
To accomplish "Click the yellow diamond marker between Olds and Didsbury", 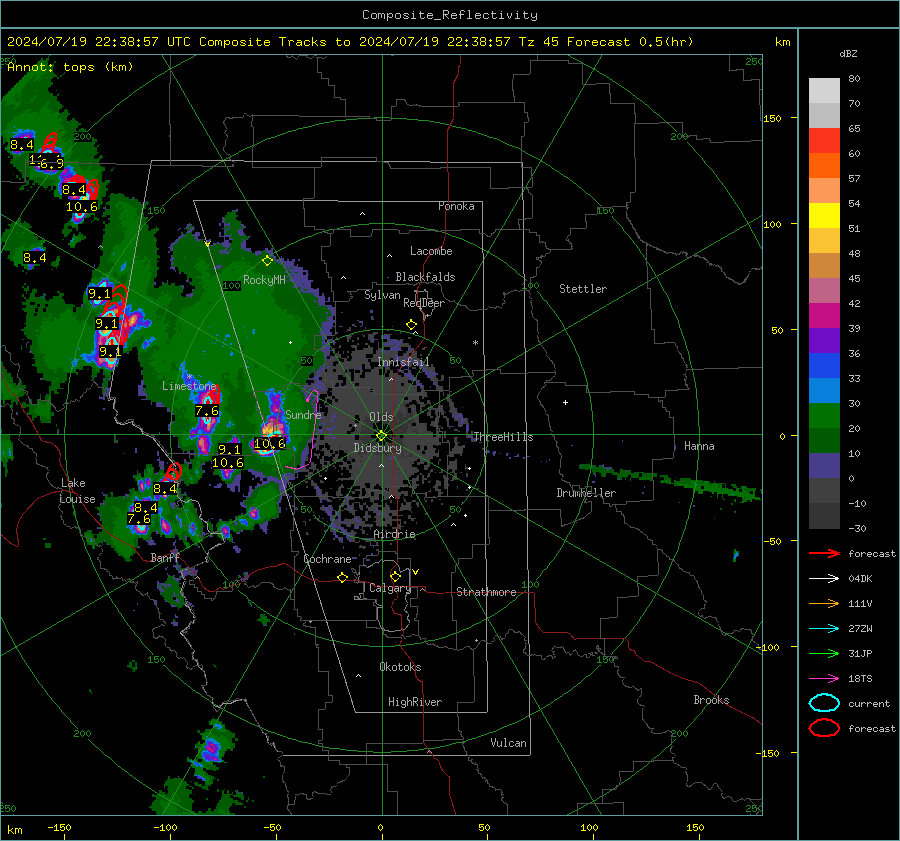I will tap(381, 436).
